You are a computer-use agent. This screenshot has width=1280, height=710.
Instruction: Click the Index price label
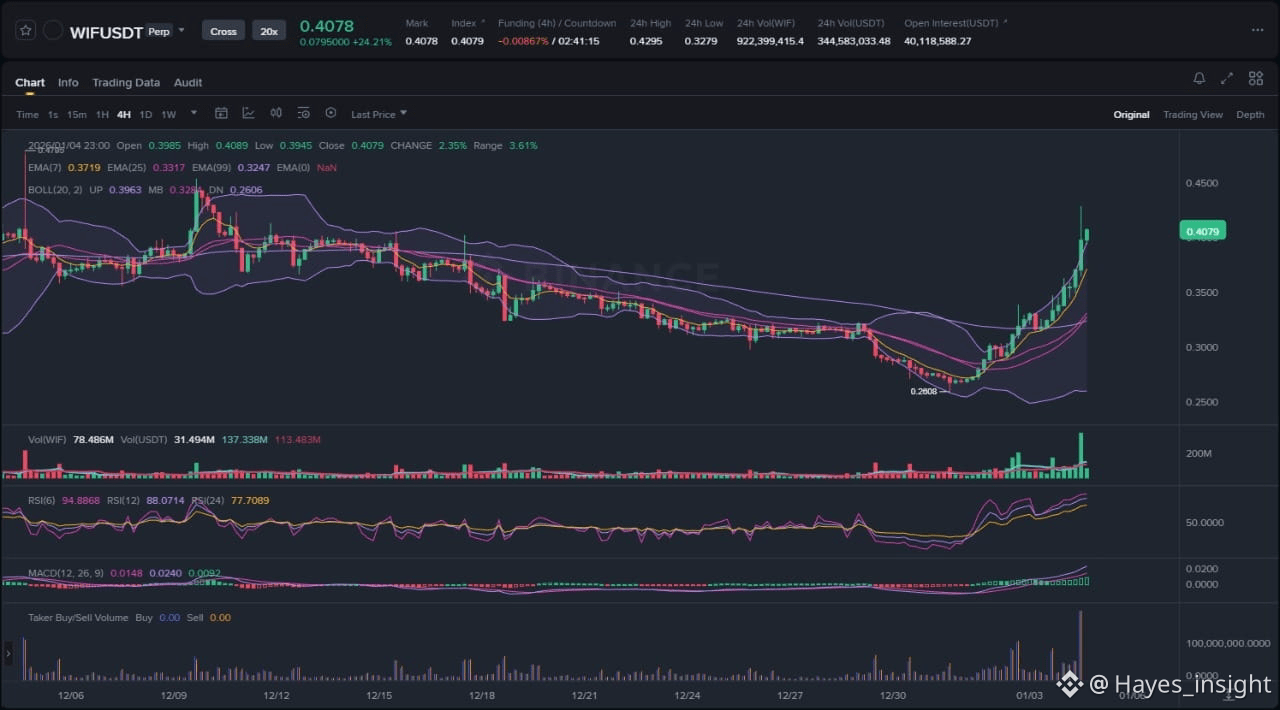463,23
